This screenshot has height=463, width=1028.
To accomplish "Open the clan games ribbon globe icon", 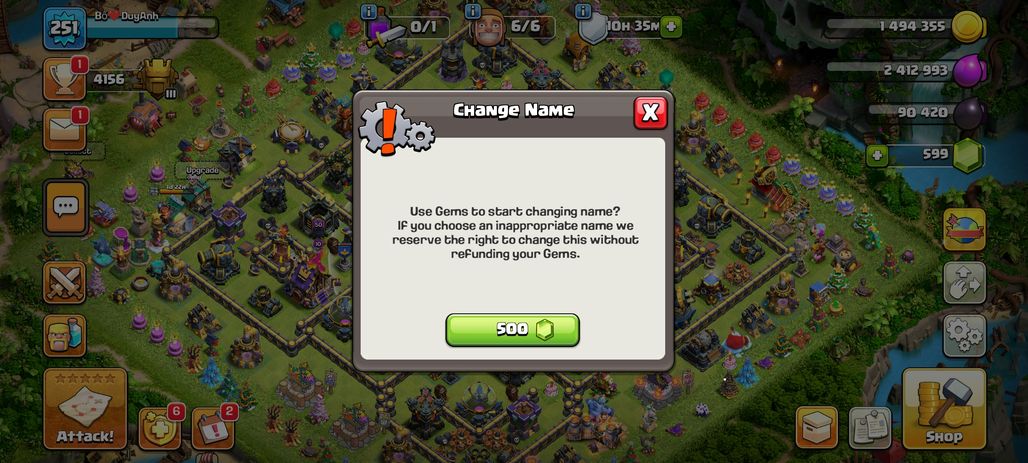I will 964,230.
